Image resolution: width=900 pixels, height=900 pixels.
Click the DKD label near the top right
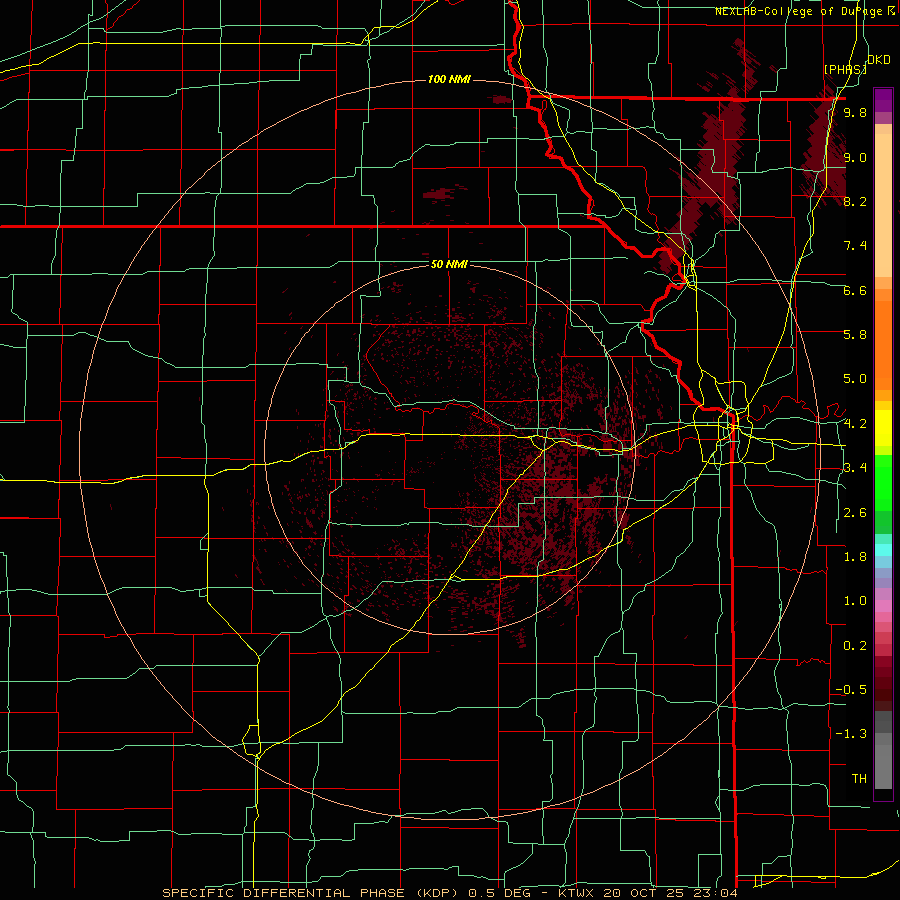[879, 60]
